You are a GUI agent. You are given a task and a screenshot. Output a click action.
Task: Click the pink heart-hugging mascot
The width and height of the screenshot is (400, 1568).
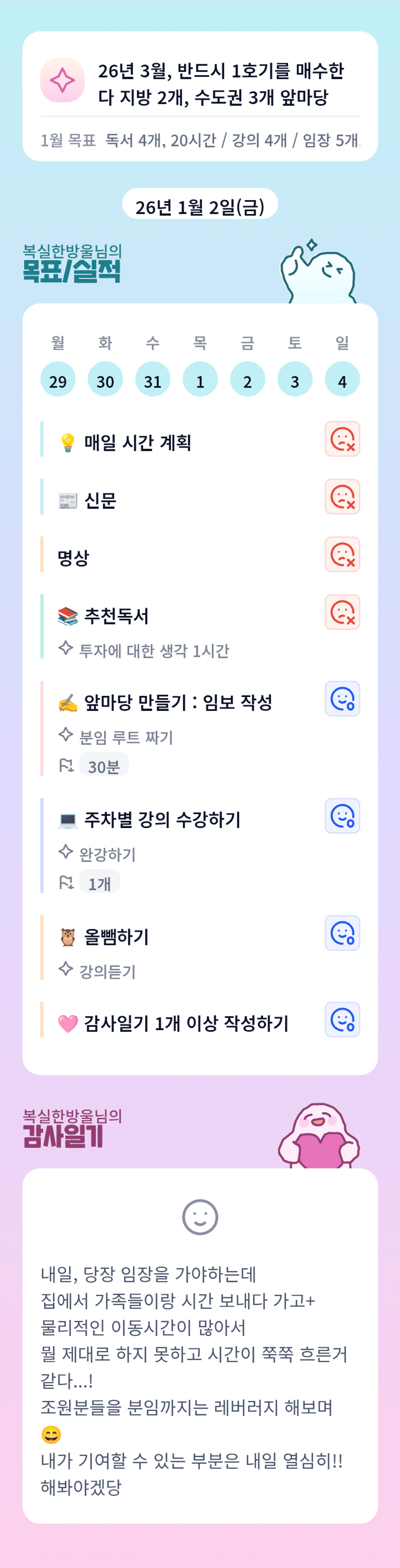coord(318,1136)
